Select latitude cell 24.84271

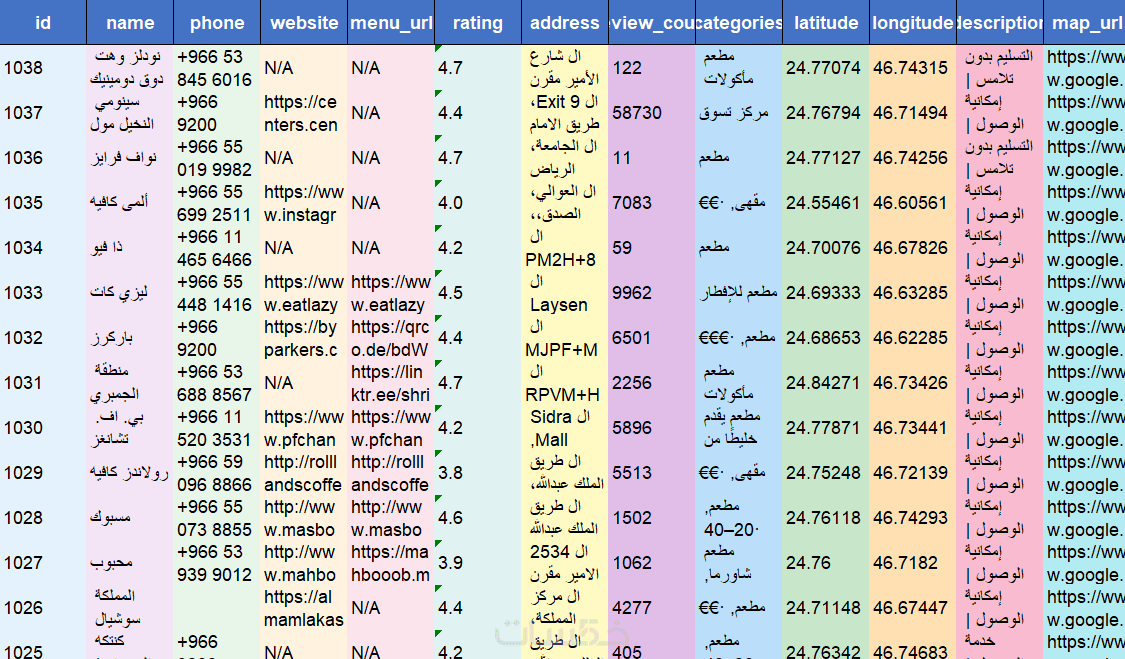coord(826,383)
